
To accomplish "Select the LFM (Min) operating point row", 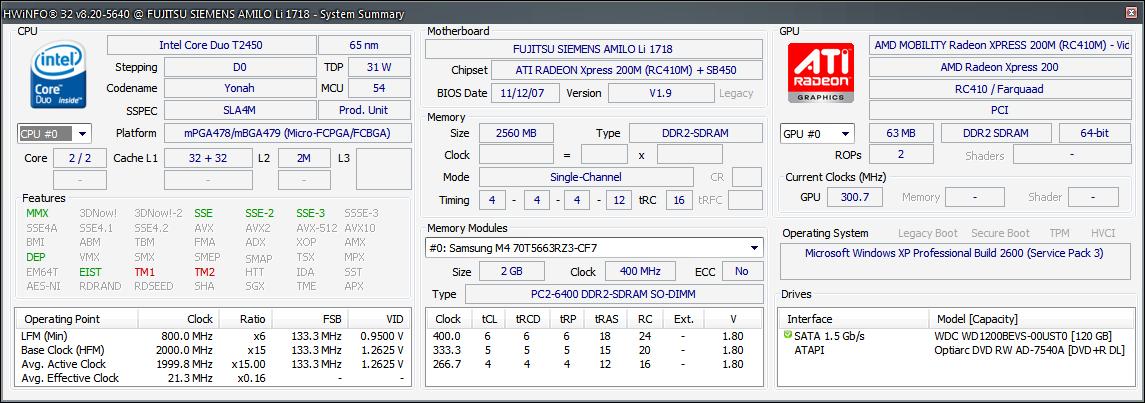I will coord(212,337).
